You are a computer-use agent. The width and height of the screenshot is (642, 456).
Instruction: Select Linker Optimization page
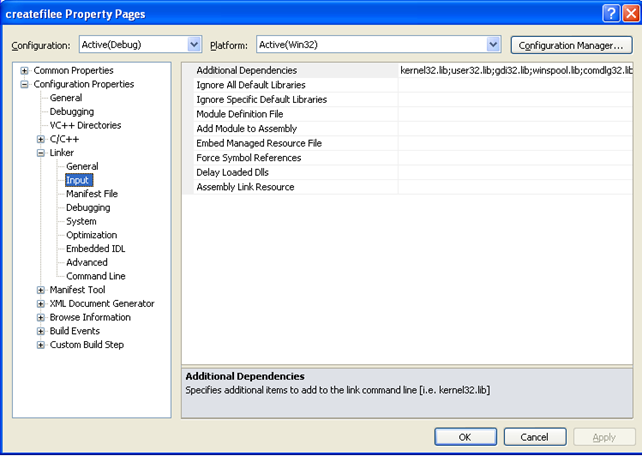(x=91, y=235)
